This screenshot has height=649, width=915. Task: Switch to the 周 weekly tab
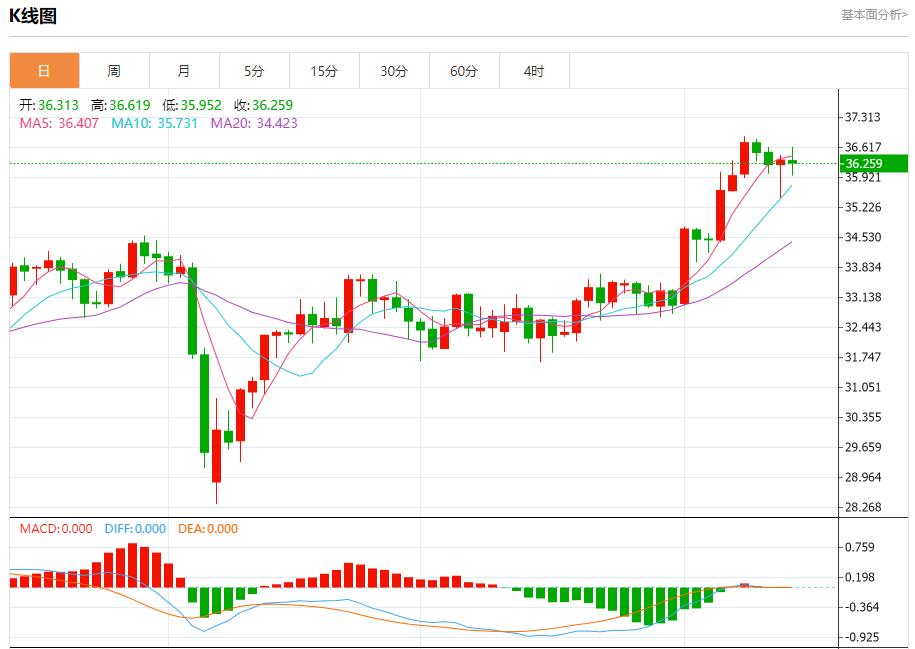coord(114,71)
